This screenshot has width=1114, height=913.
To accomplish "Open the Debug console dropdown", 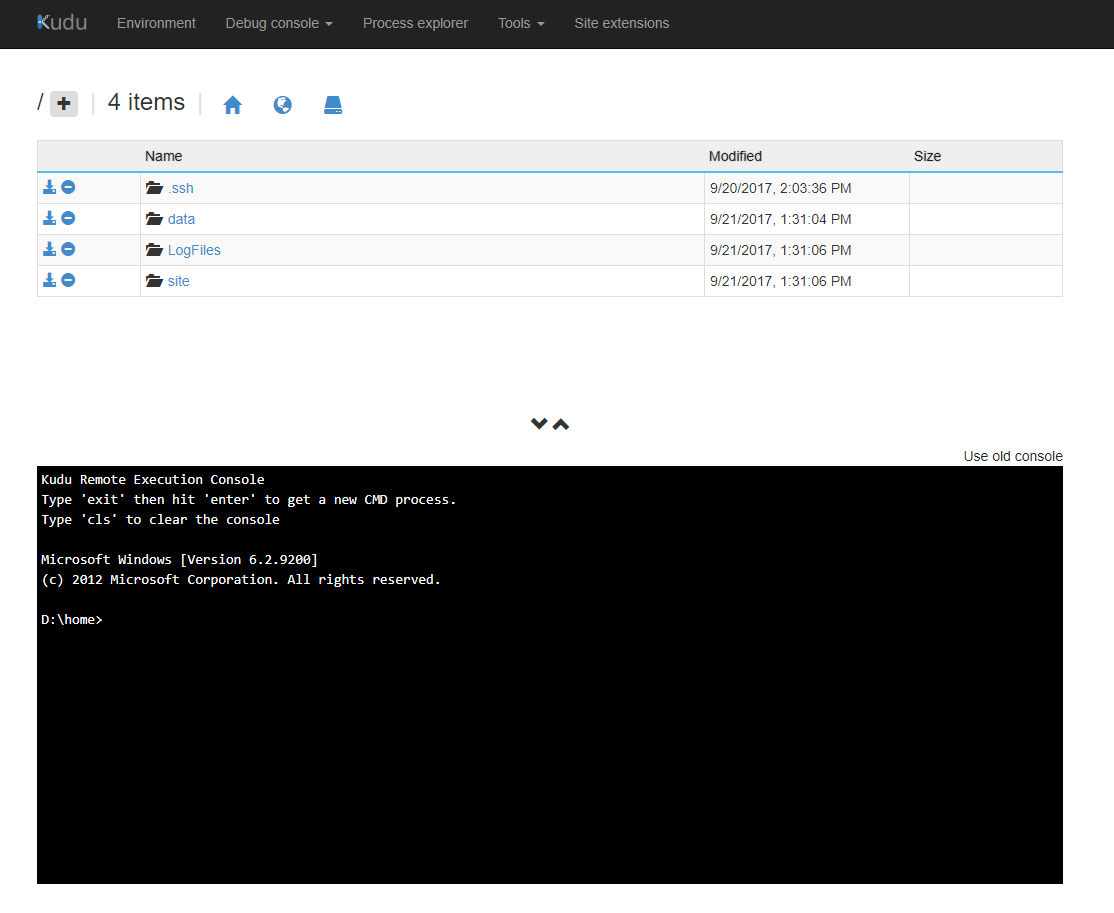I will (279, 23).
